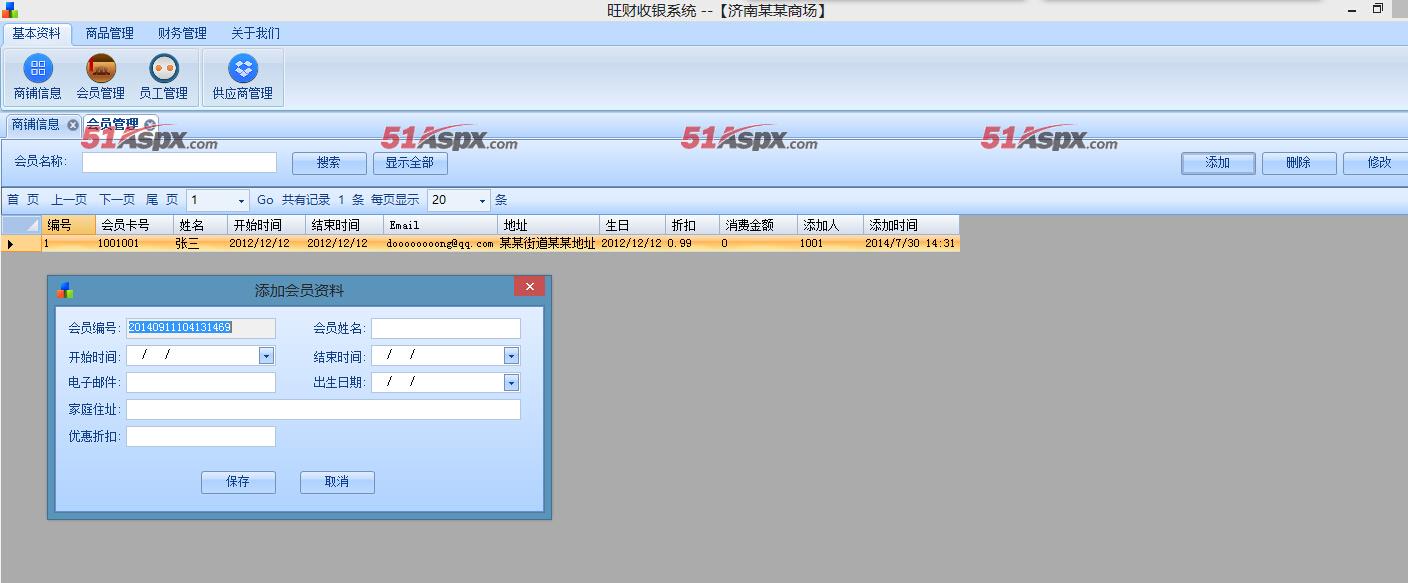Select the doooooooong@qq.com email cell
Image resolution: width=1408 pixels, height=583 pixels.
tap(440, 243)
